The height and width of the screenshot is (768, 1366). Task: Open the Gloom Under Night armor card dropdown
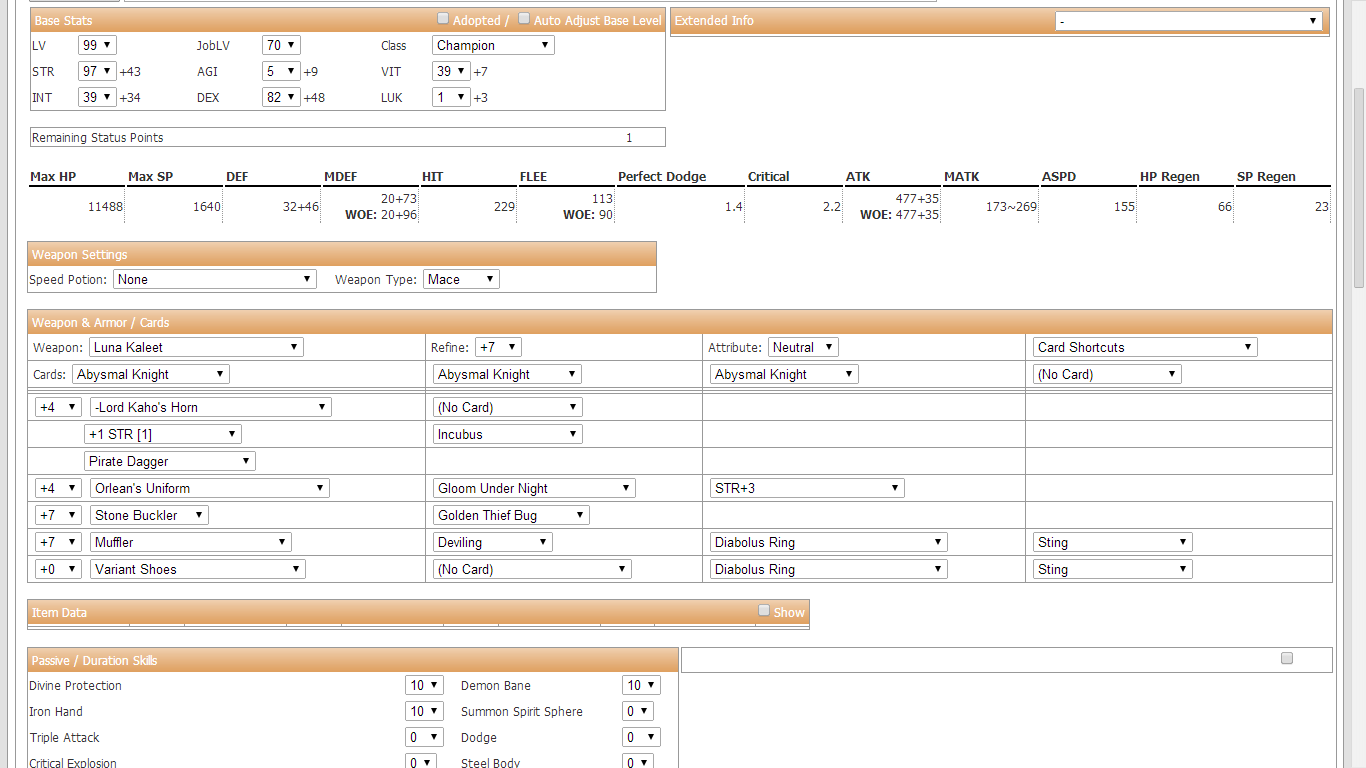point(533,487)
